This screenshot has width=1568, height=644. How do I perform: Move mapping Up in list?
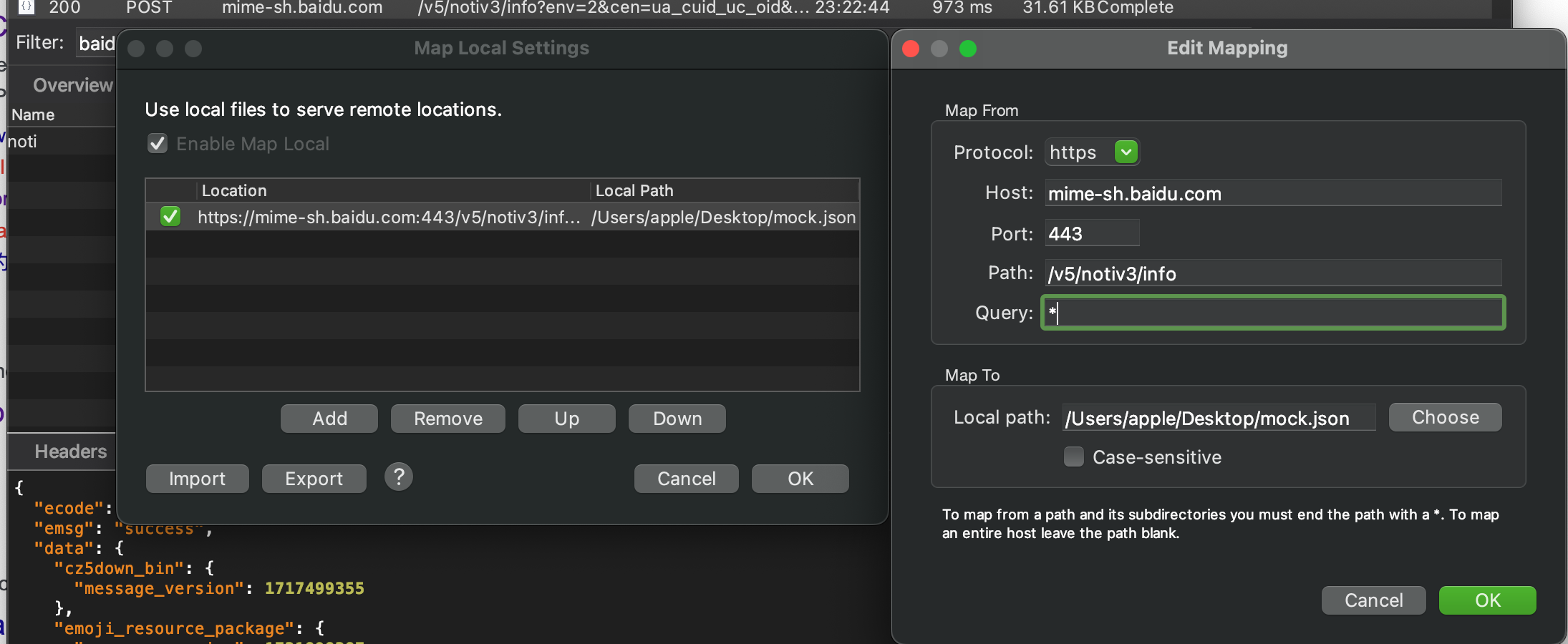click(566, 419)
